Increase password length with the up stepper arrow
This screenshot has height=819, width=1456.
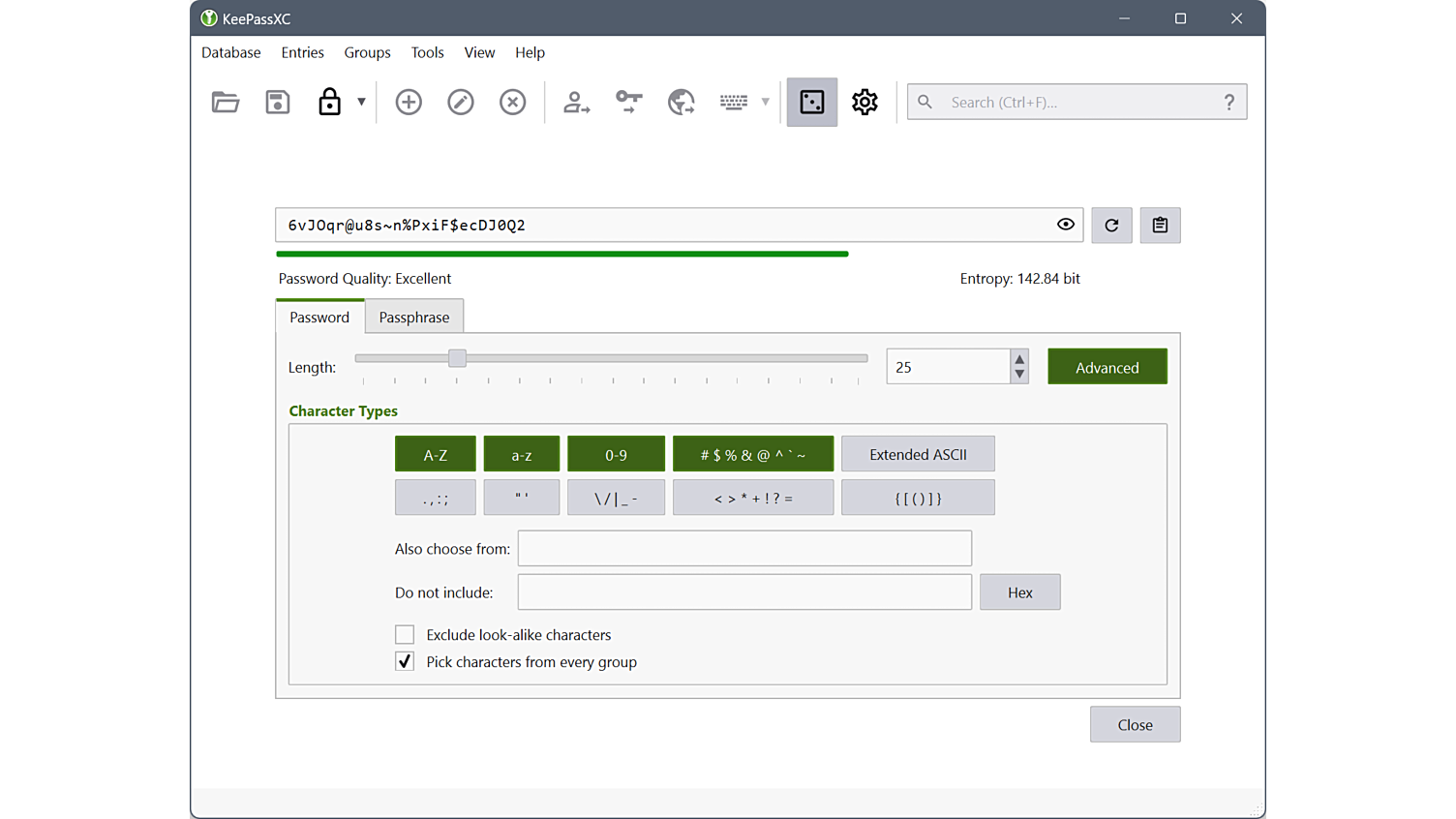1019,359
